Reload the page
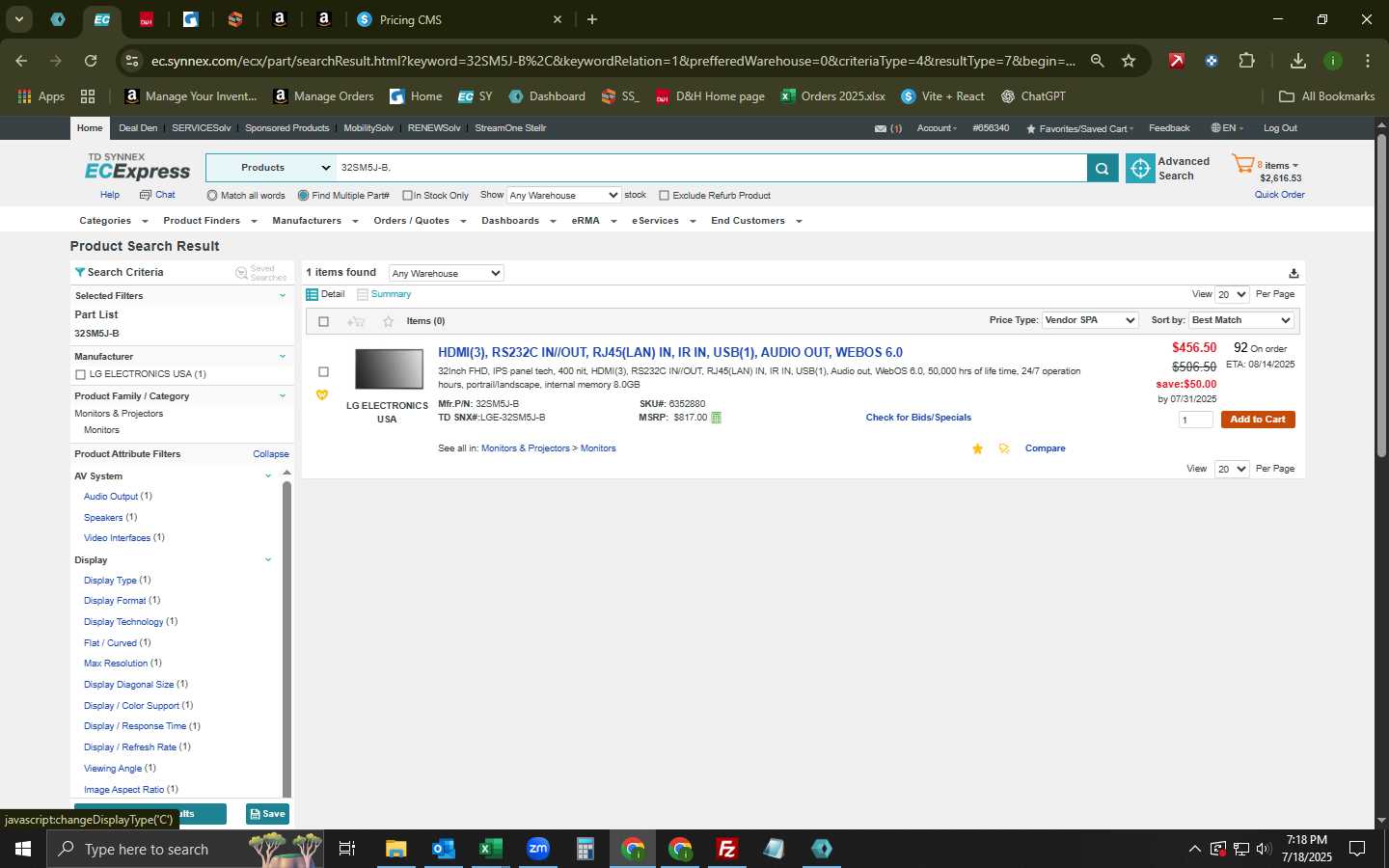Image resolution: width=1389 pixels, height=868 pixels. [91, 61]
